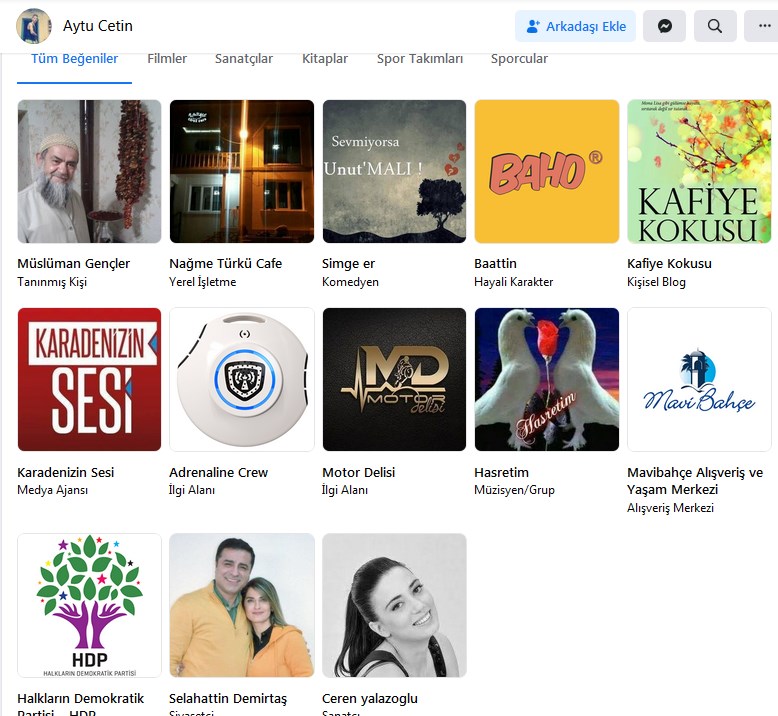This screenshot has height=716, width=778.
Task: Click Halkların Demokratik Partisi name link
Action: 80,706
